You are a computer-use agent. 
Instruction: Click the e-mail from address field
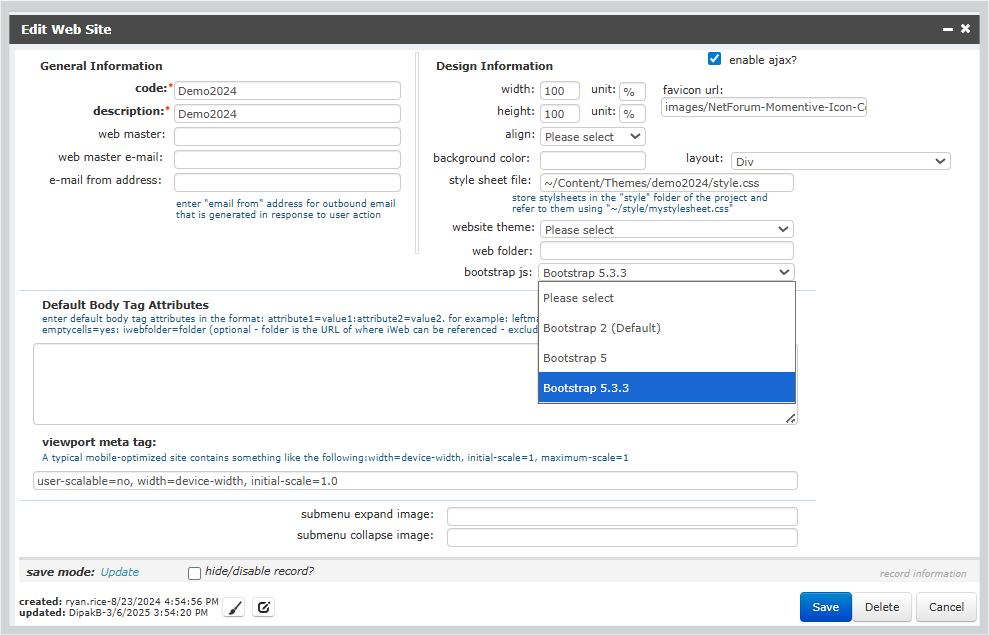287,182
